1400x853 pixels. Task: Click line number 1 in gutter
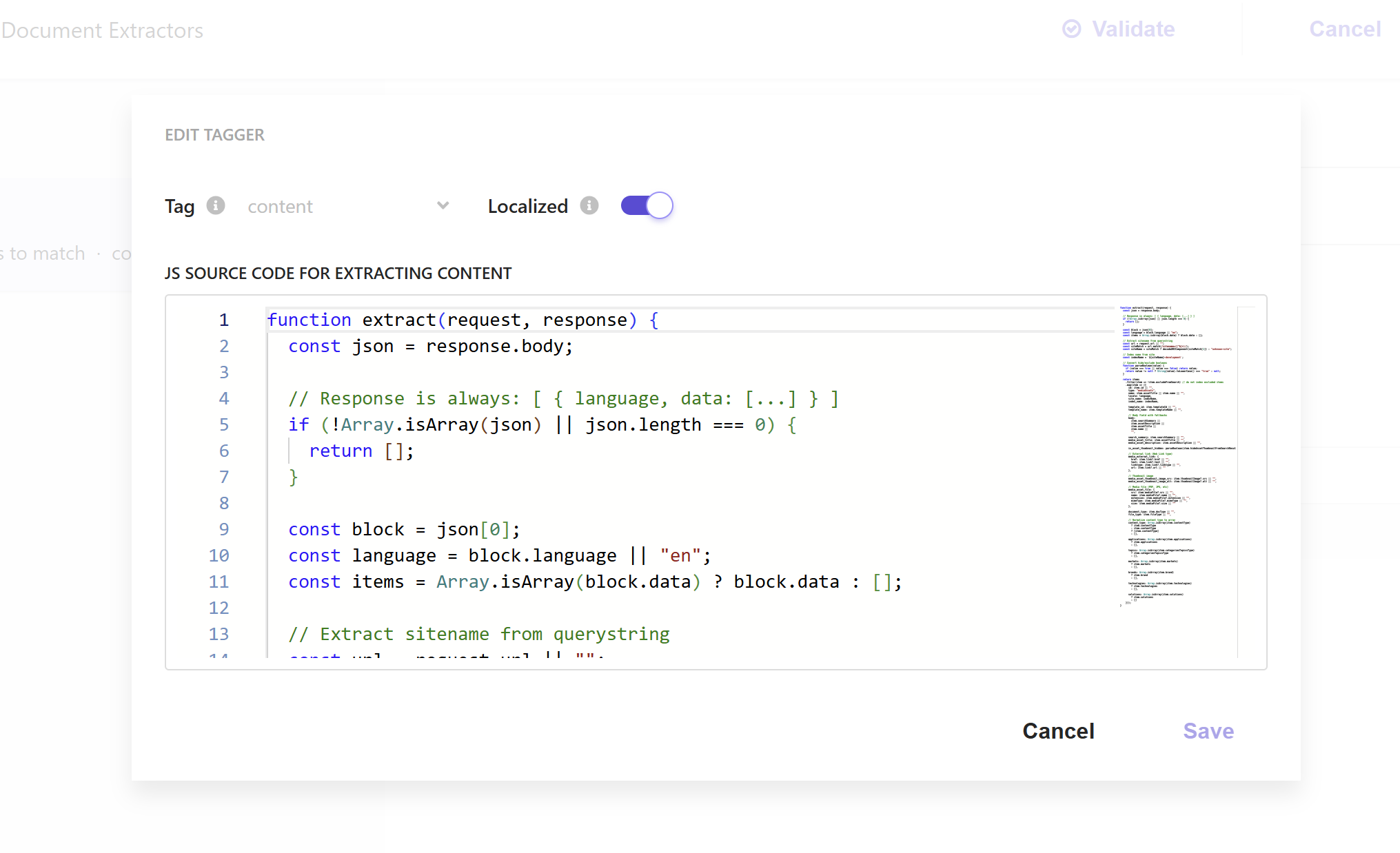coord(223,320)
